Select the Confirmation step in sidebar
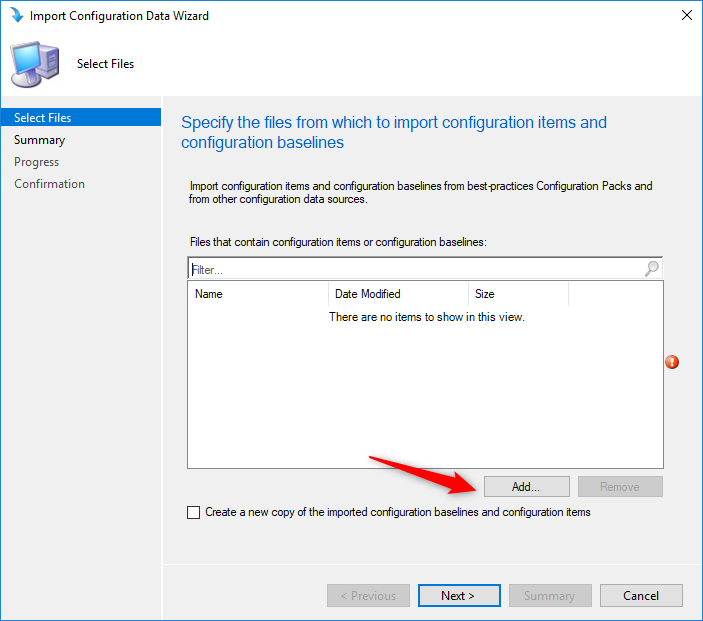The image size is (703, 621). (49, 184)
